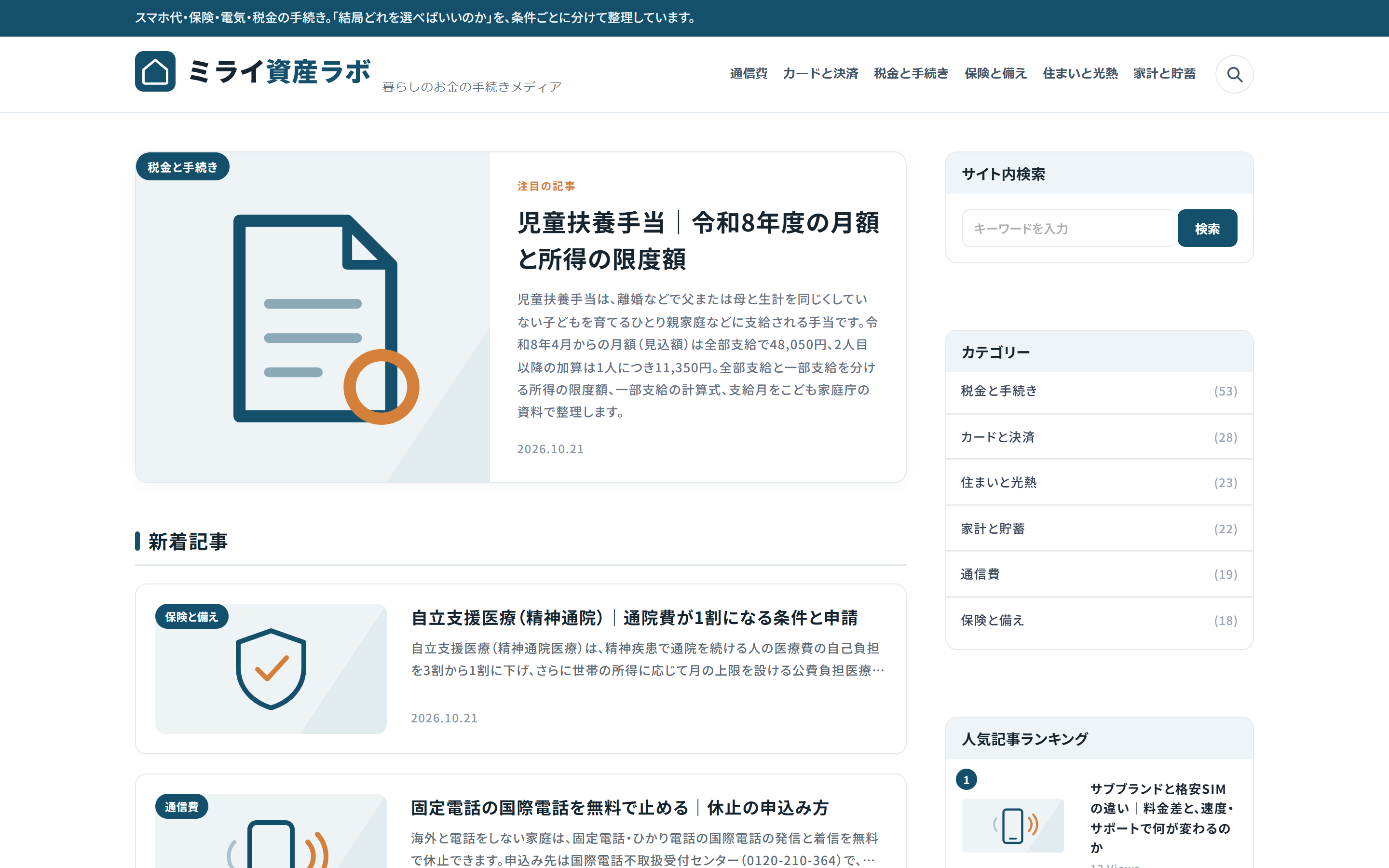Screen dimensions: 1389x868
Task: Click the 暮らしのお金の手続きメディア tagline
Action: [472, 87]
